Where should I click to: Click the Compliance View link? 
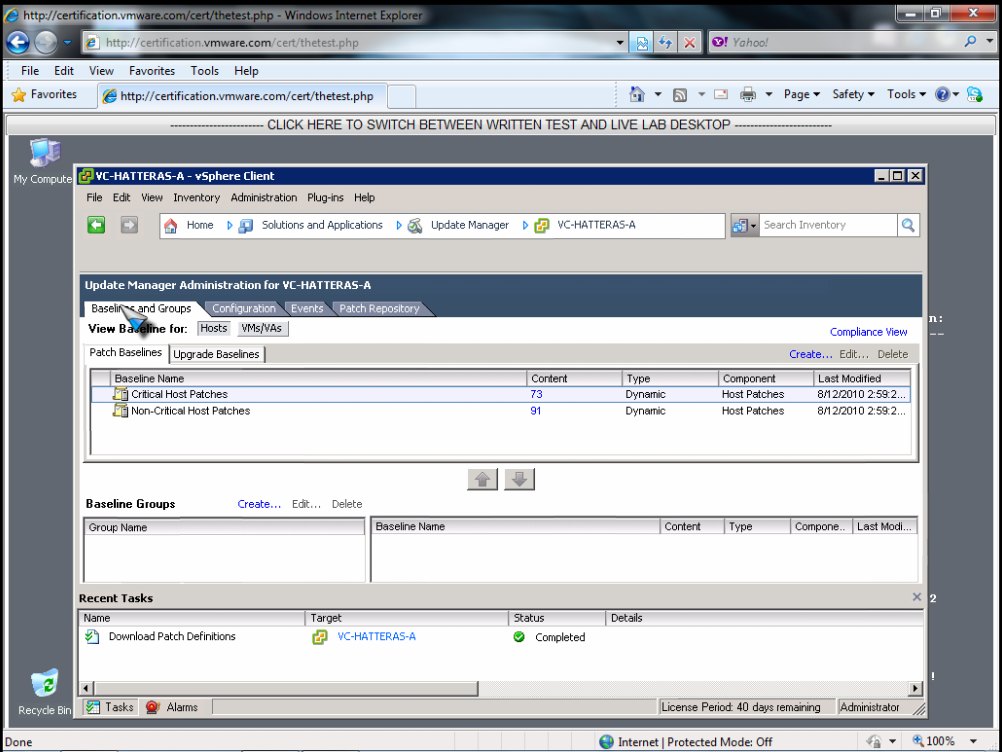click(868, 332)
